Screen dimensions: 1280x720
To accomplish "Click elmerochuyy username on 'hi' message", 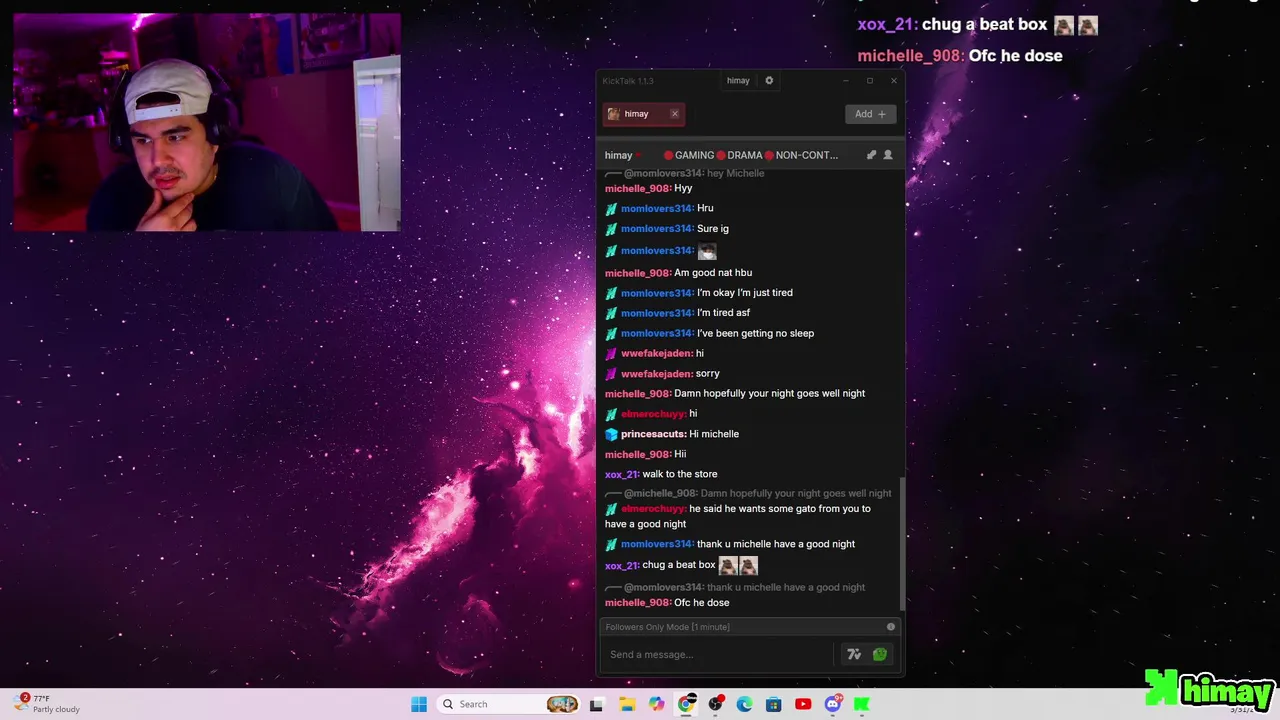I will 653,414.
